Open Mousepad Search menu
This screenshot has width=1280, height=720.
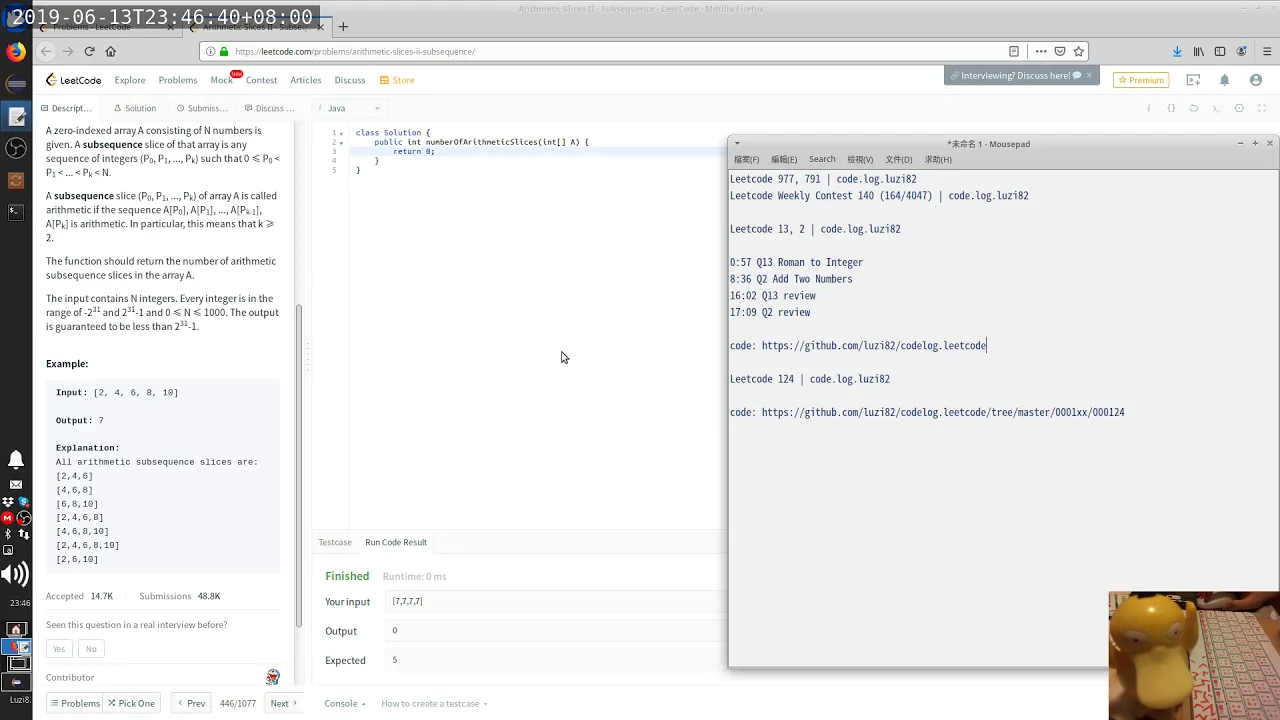click(x=822, y=159)
